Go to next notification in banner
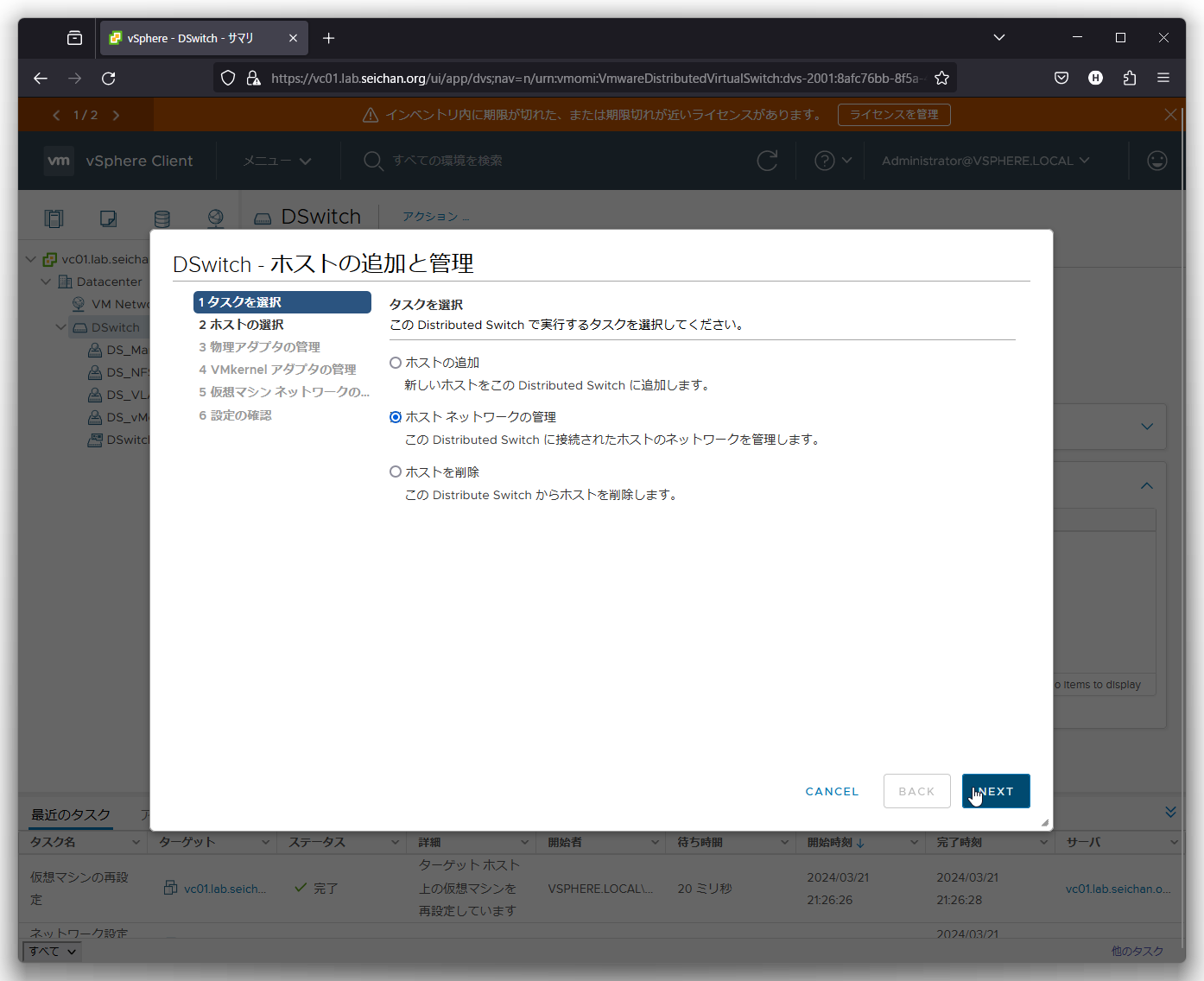 click(116, 115)
